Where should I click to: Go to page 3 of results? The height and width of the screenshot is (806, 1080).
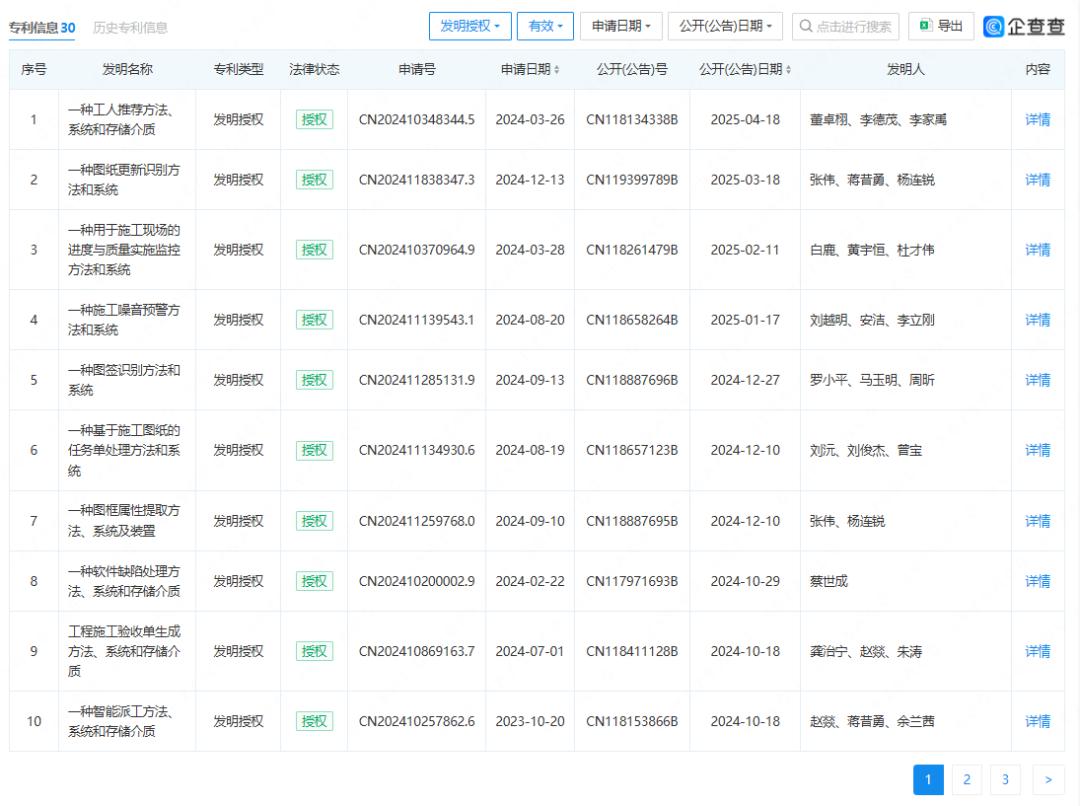coord(1005,779)
